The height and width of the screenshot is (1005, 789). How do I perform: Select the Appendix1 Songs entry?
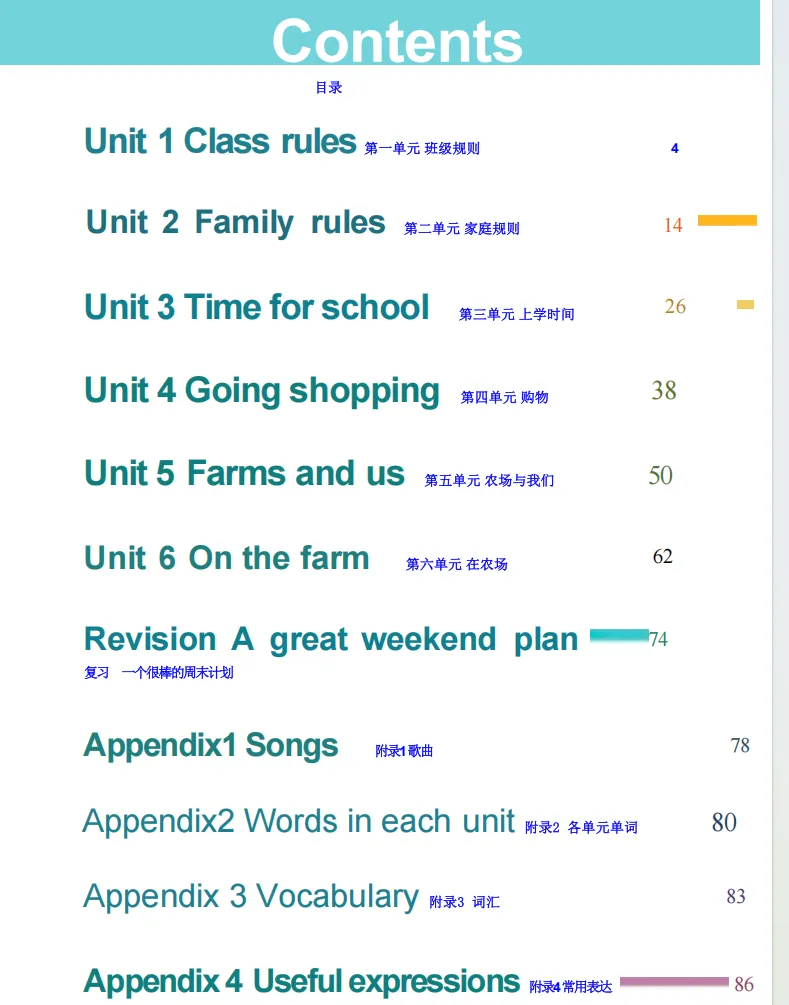(211, 745)
